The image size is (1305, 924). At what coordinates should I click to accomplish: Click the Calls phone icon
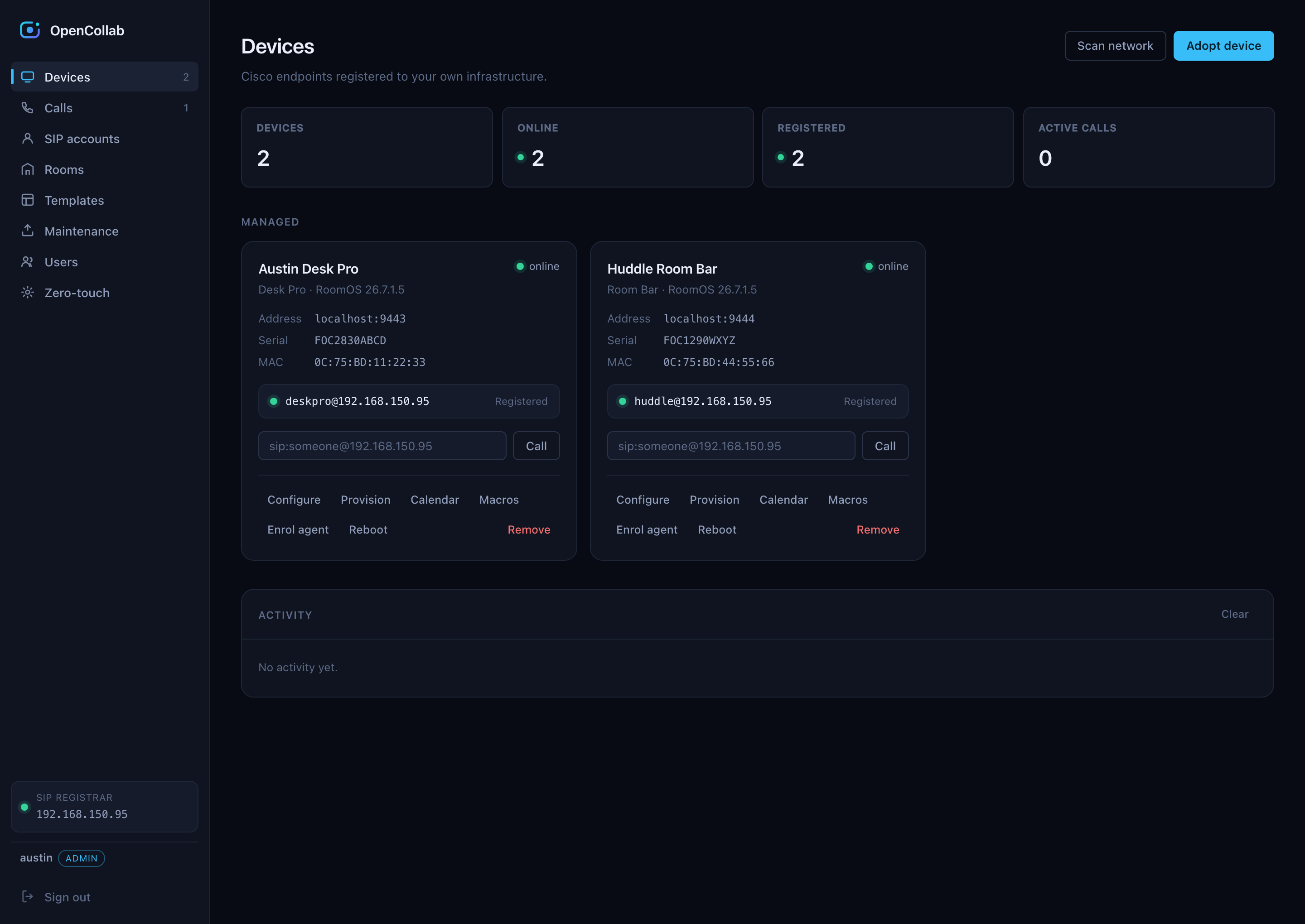(x=27, y=107)
